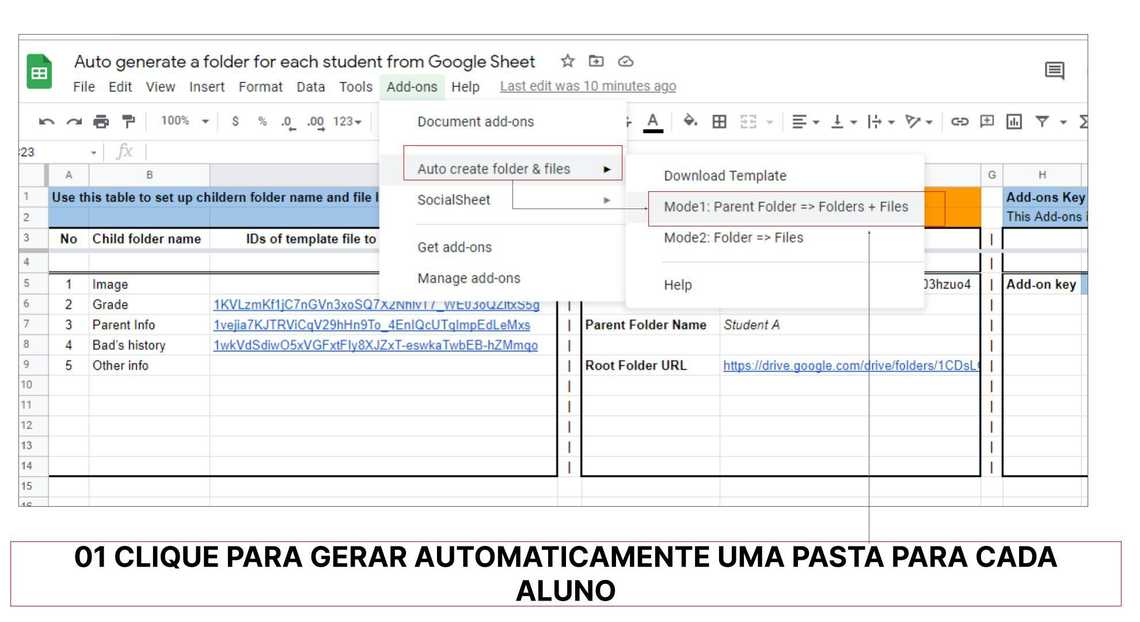Star the spreadsheet document
The image size is (1140, 622).
point(568,61)
